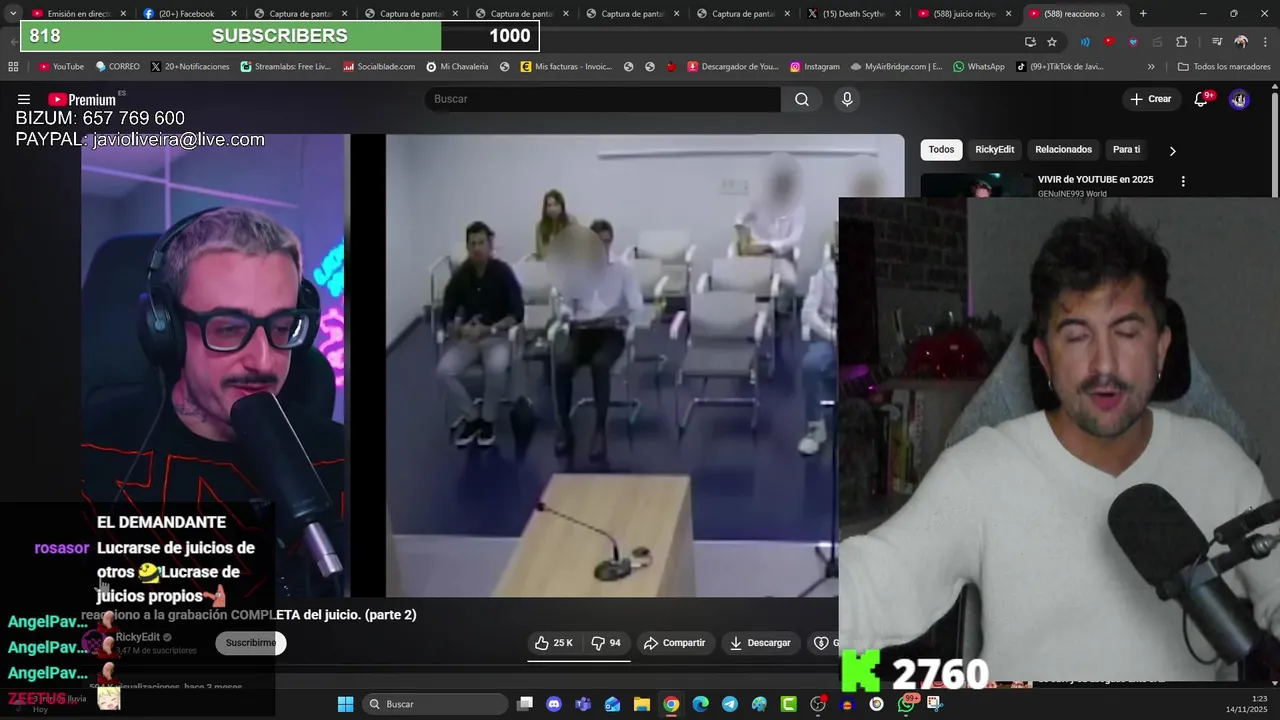Screen dimensions: 1280x720
Task: Select the Todos filter chip
Action: pyautogui.click(x=941, y=150)
